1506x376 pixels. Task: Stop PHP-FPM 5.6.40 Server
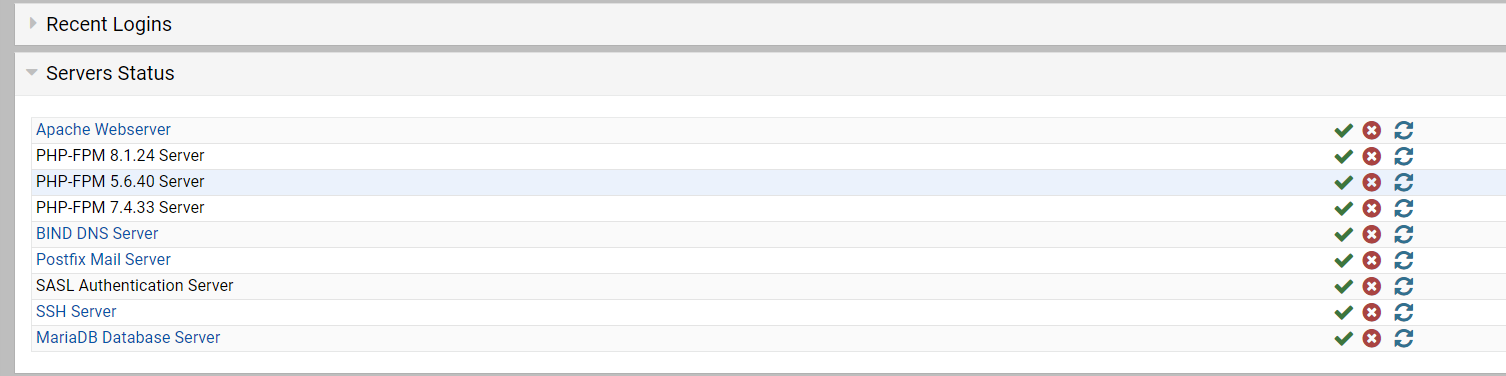[1372, 182]
